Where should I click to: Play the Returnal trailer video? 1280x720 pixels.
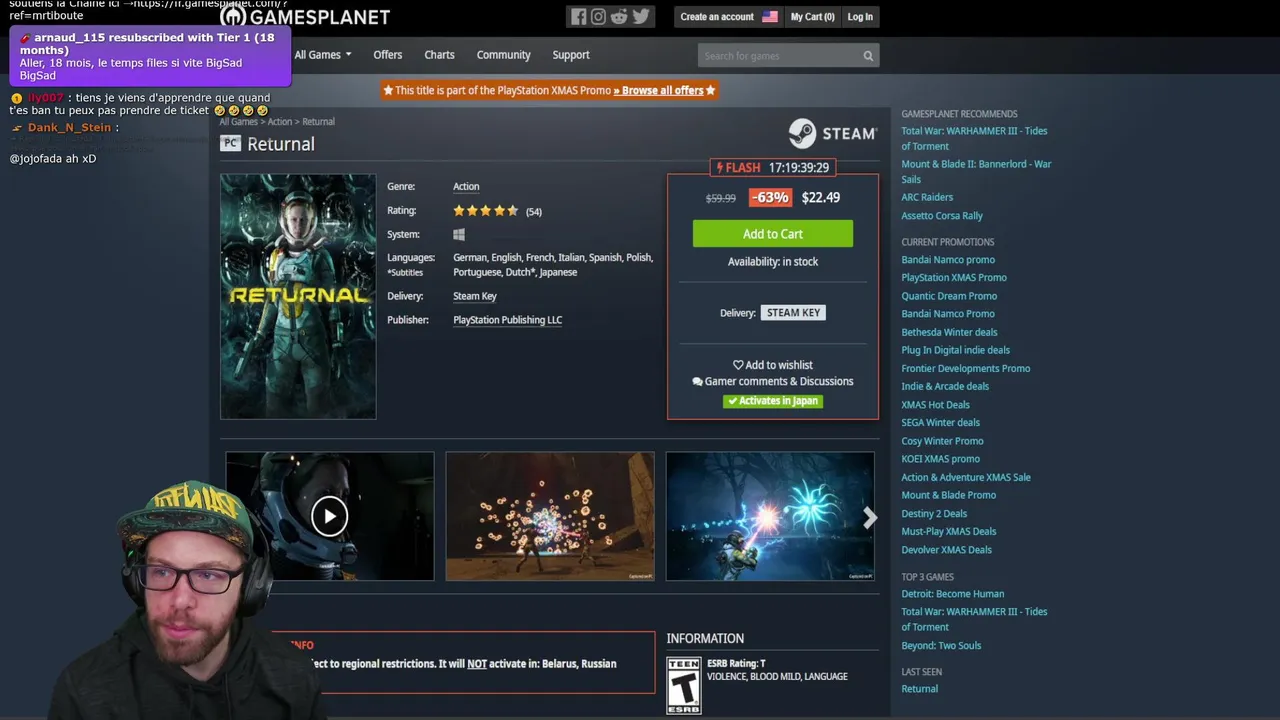pyautogui.click(x=329, y=516)
